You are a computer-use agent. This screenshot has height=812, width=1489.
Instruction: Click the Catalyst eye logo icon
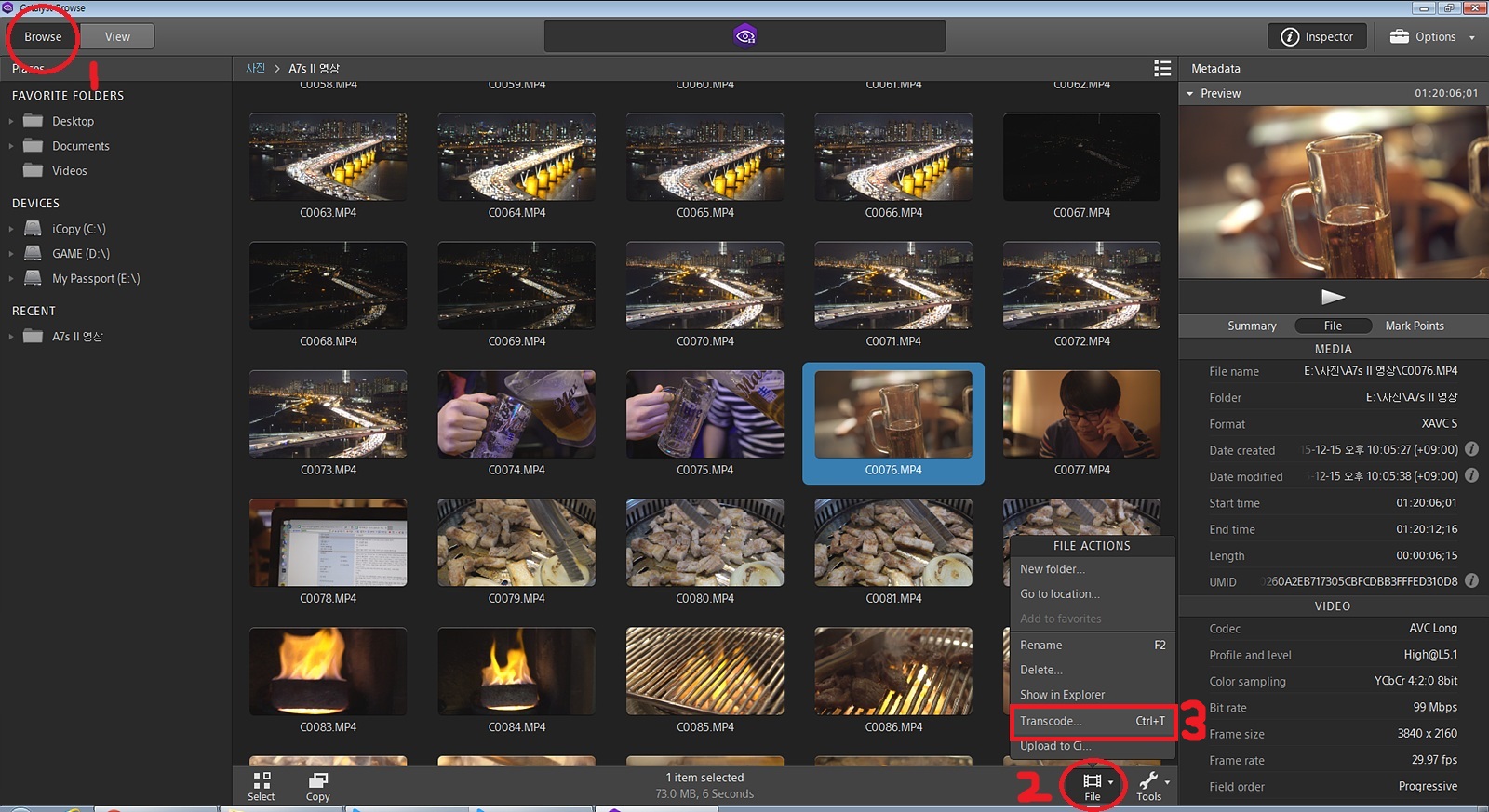(x=744, y=36)
